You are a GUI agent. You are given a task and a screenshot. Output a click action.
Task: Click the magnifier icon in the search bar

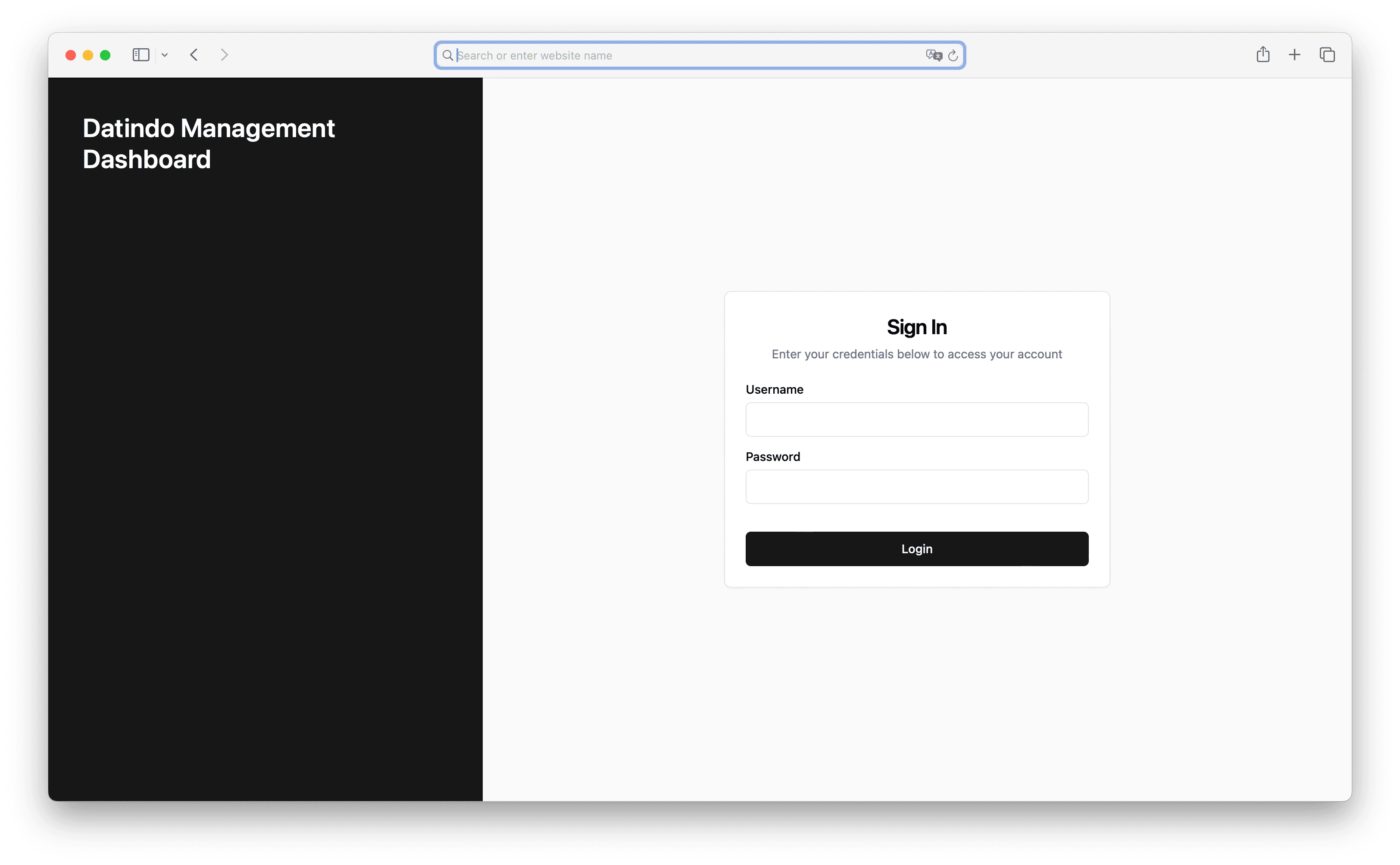[x=447, y=55]
